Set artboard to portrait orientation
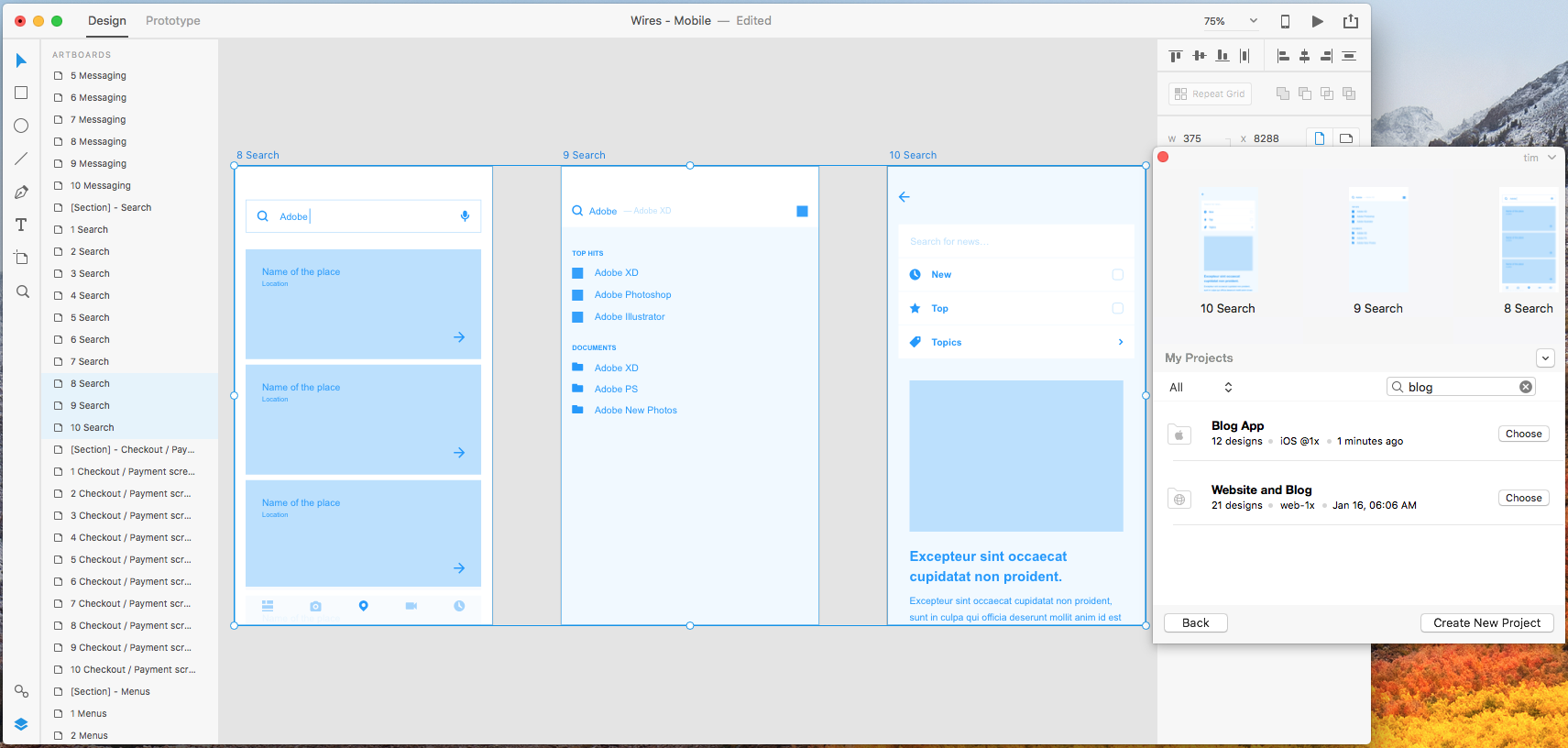1568x748 pixels. 1320,138
